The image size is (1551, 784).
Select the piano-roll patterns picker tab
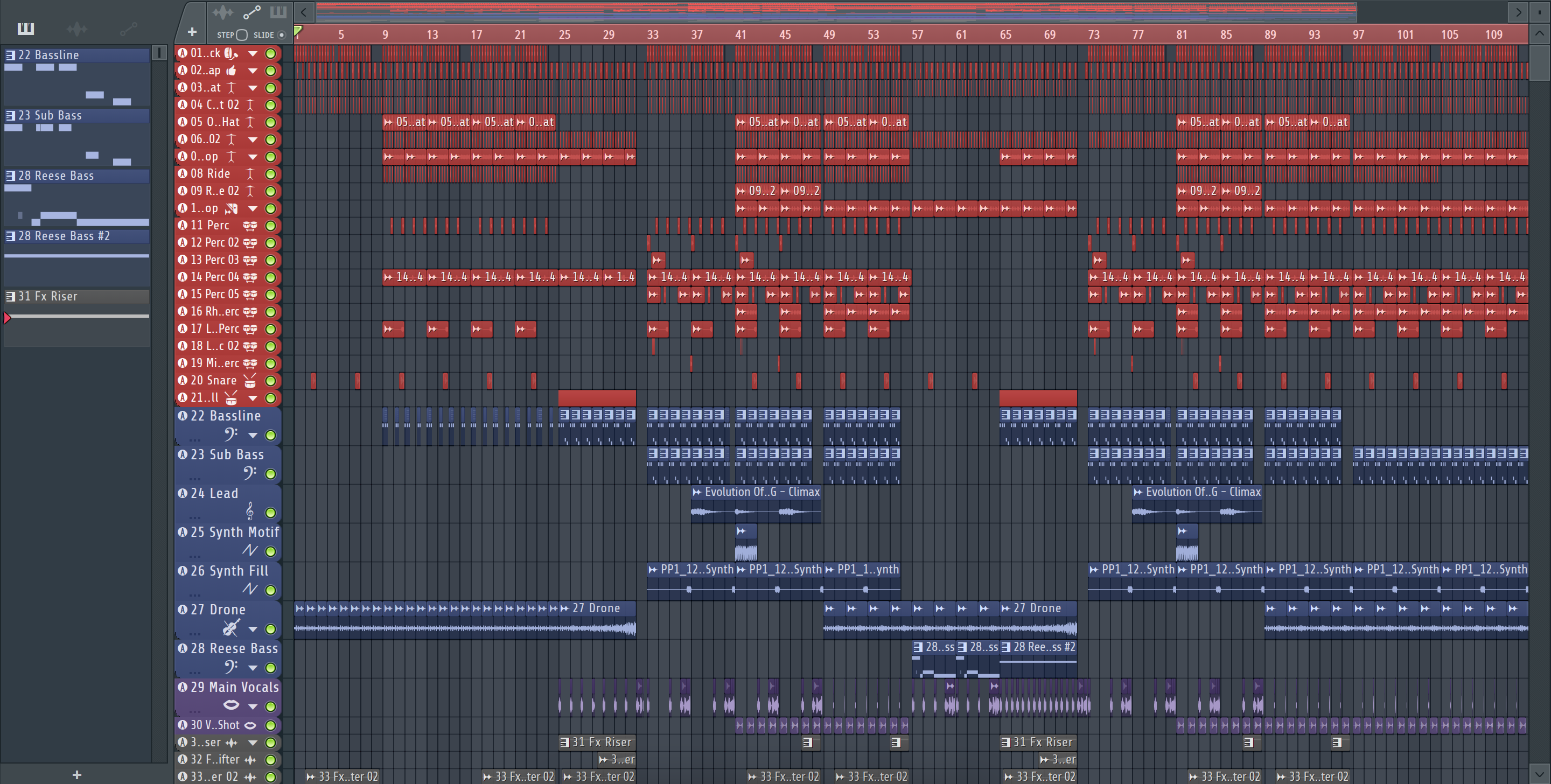(x=26, y=29)
